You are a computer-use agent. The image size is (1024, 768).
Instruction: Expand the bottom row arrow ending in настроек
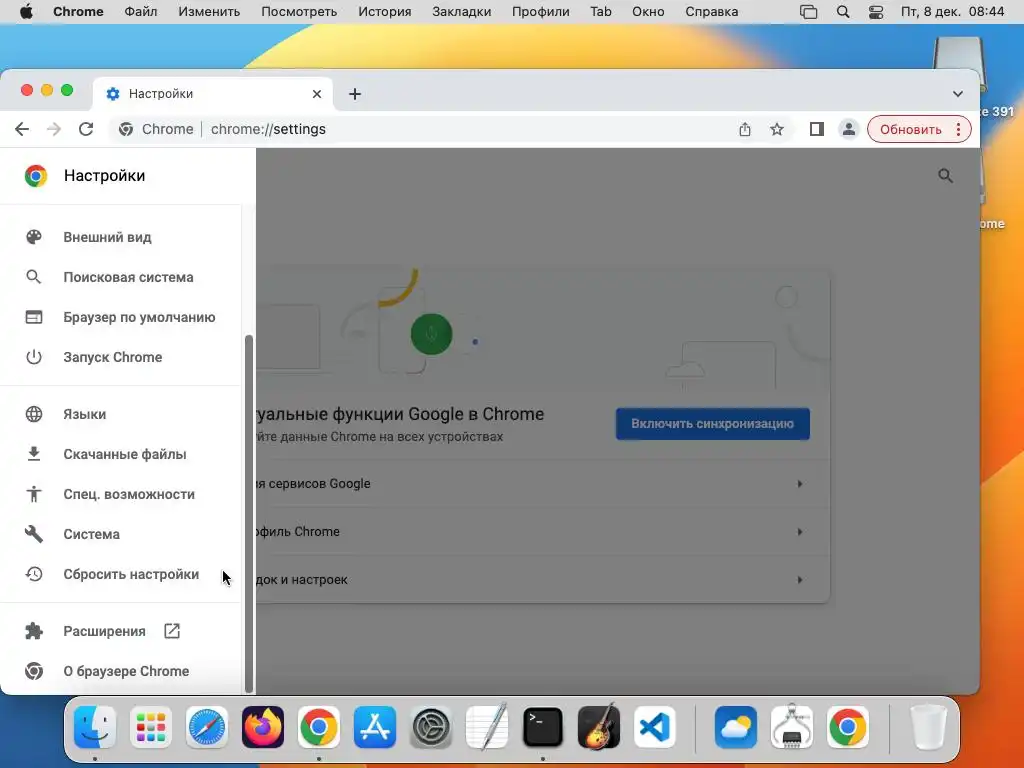pos(799,580)
